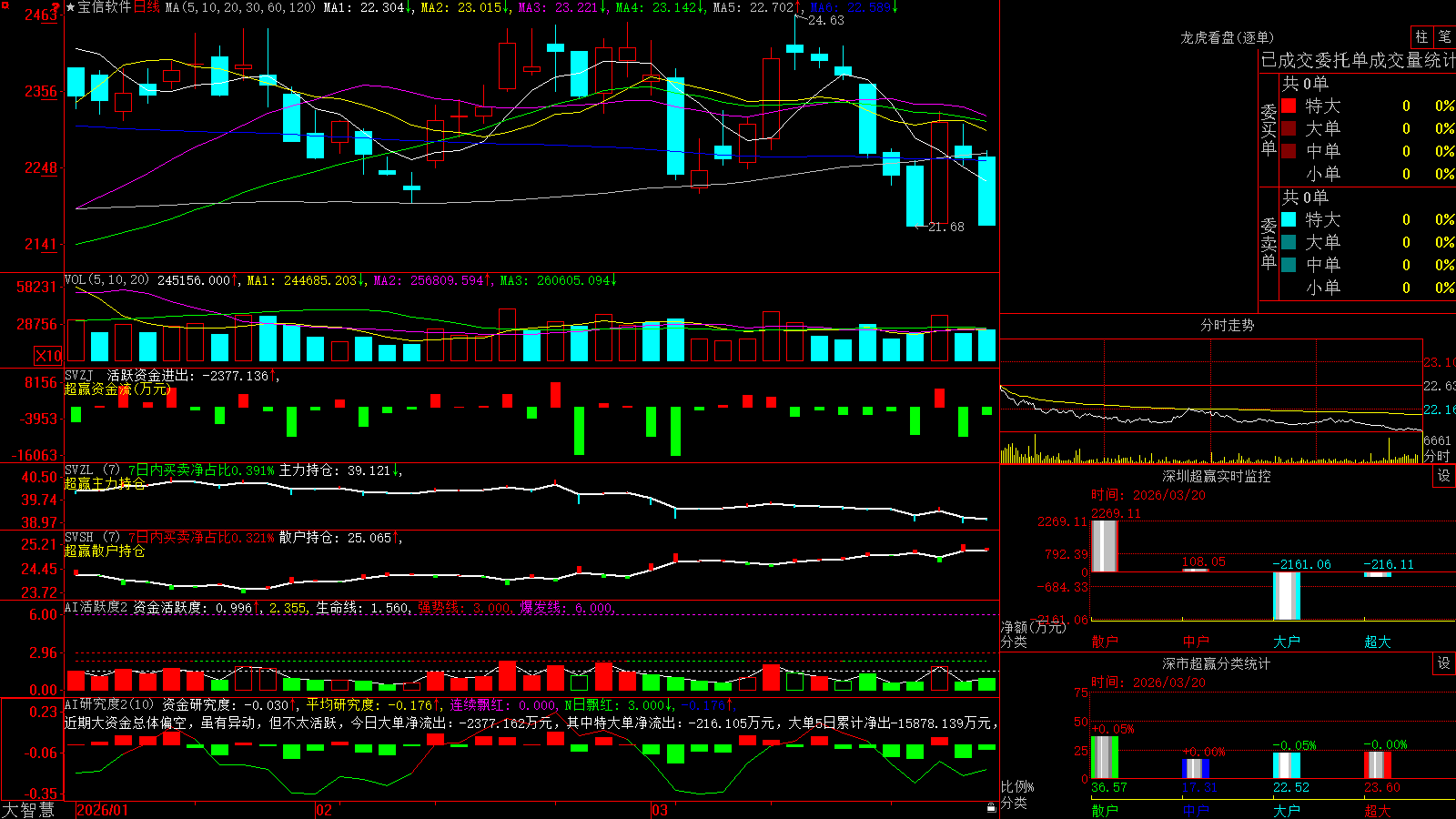Open the 日线 period selector
This screenshot has width=1456, height=819.
[x=147, y=7]
